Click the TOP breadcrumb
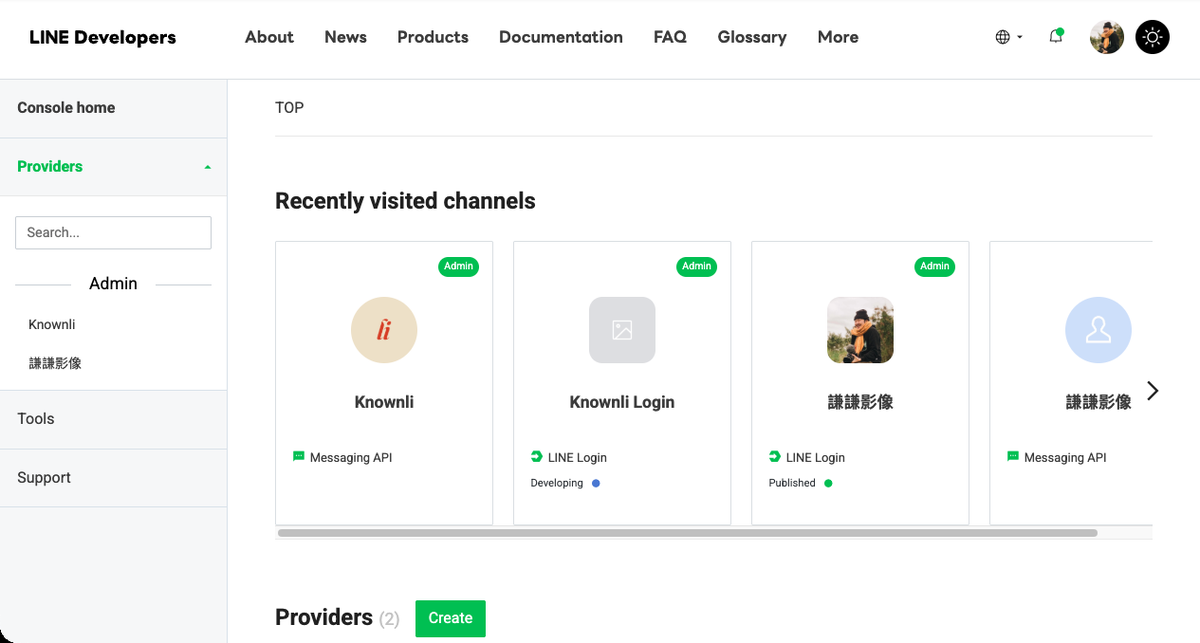Screen dimensions: 1200x643 point(289,107)
